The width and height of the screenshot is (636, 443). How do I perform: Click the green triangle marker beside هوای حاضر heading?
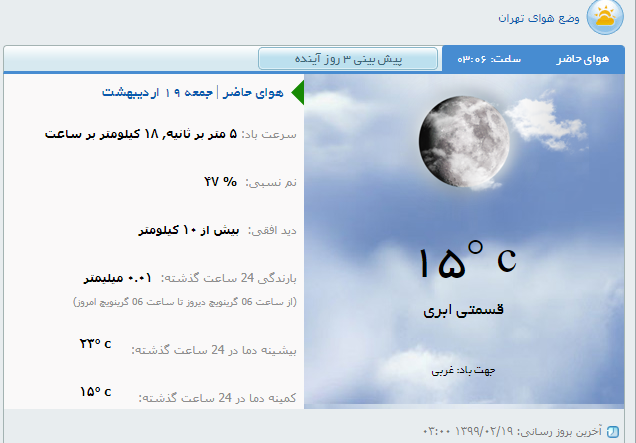click(x=298, y=92)
